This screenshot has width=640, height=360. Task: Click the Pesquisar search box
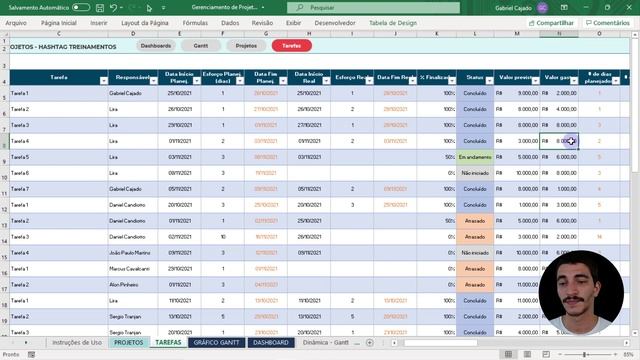pos(373,8)
